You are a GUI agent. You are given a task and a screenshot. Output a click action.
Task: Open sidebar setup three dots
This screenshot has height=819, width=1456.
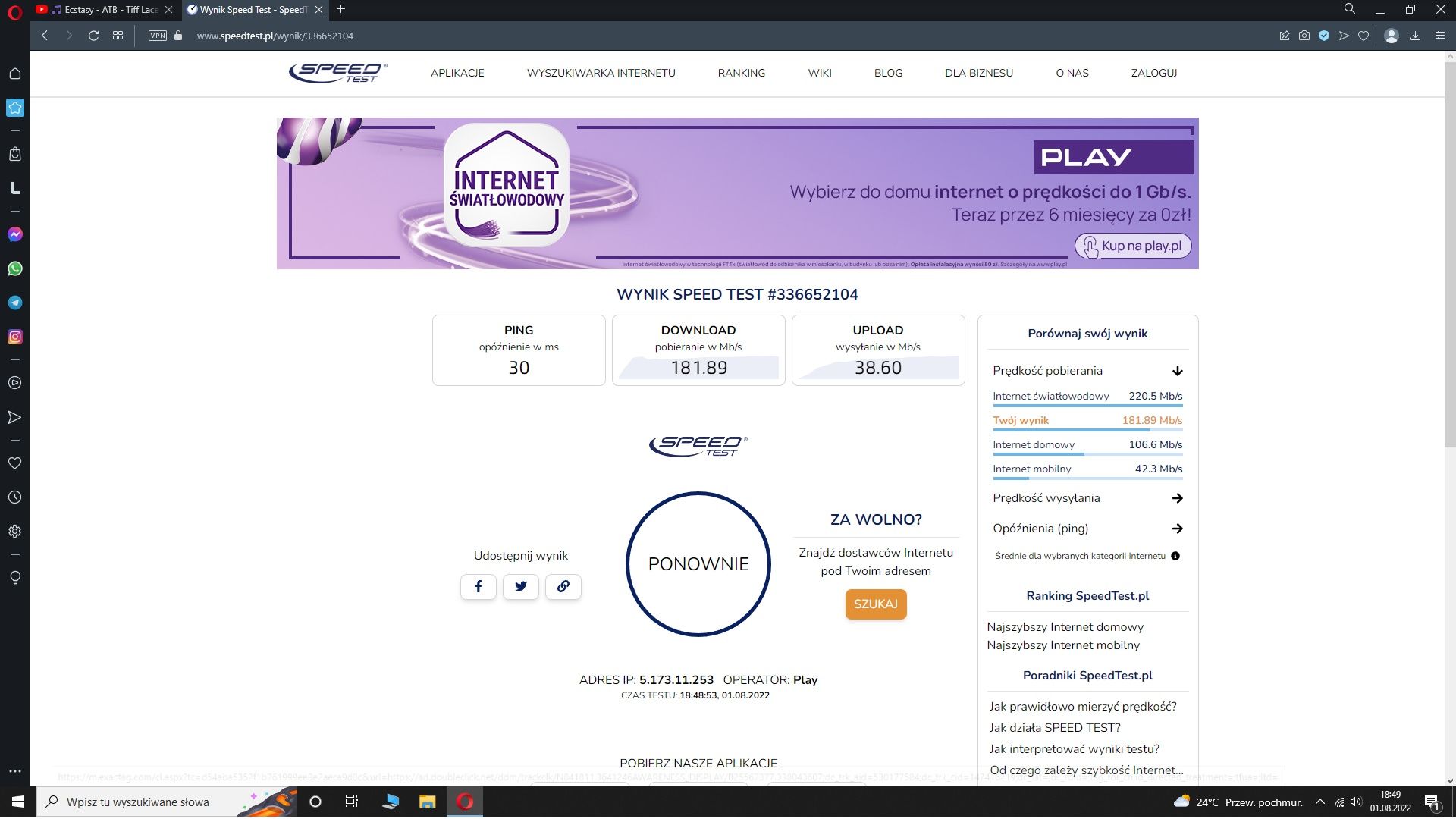point(14,771)
